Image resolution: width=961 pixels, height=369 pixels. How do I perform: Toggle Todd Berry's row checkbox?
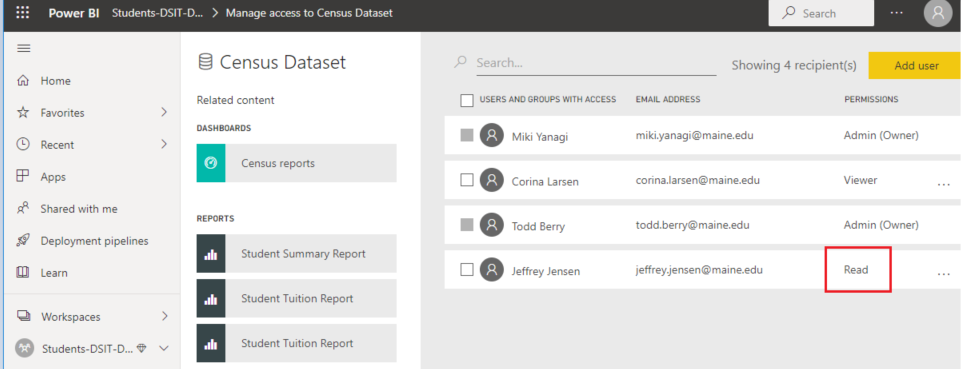(467, 225)
